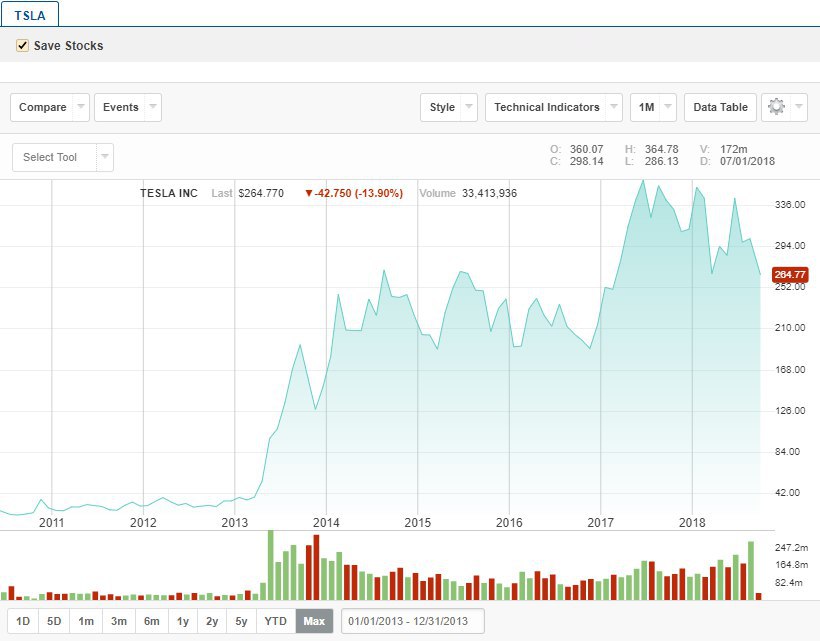Select the 5D time range
Viewport: 820px width, 641px height.
[x=54, y=621]
